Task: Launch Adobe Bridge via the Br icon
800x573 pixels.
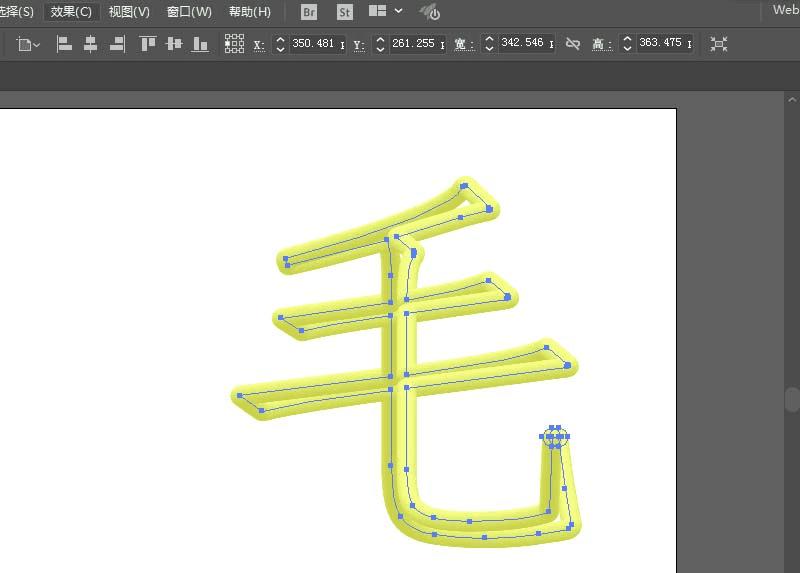Action: [309, 12]
